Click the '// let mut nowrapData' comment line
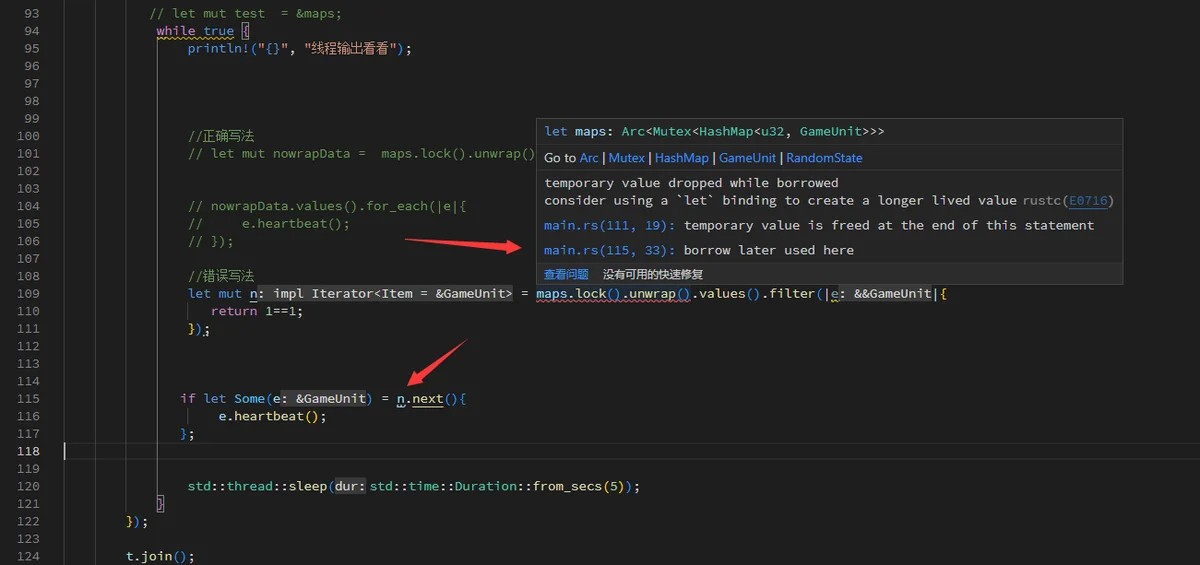This screenshot has height=565, width=1200. point(362,153)
